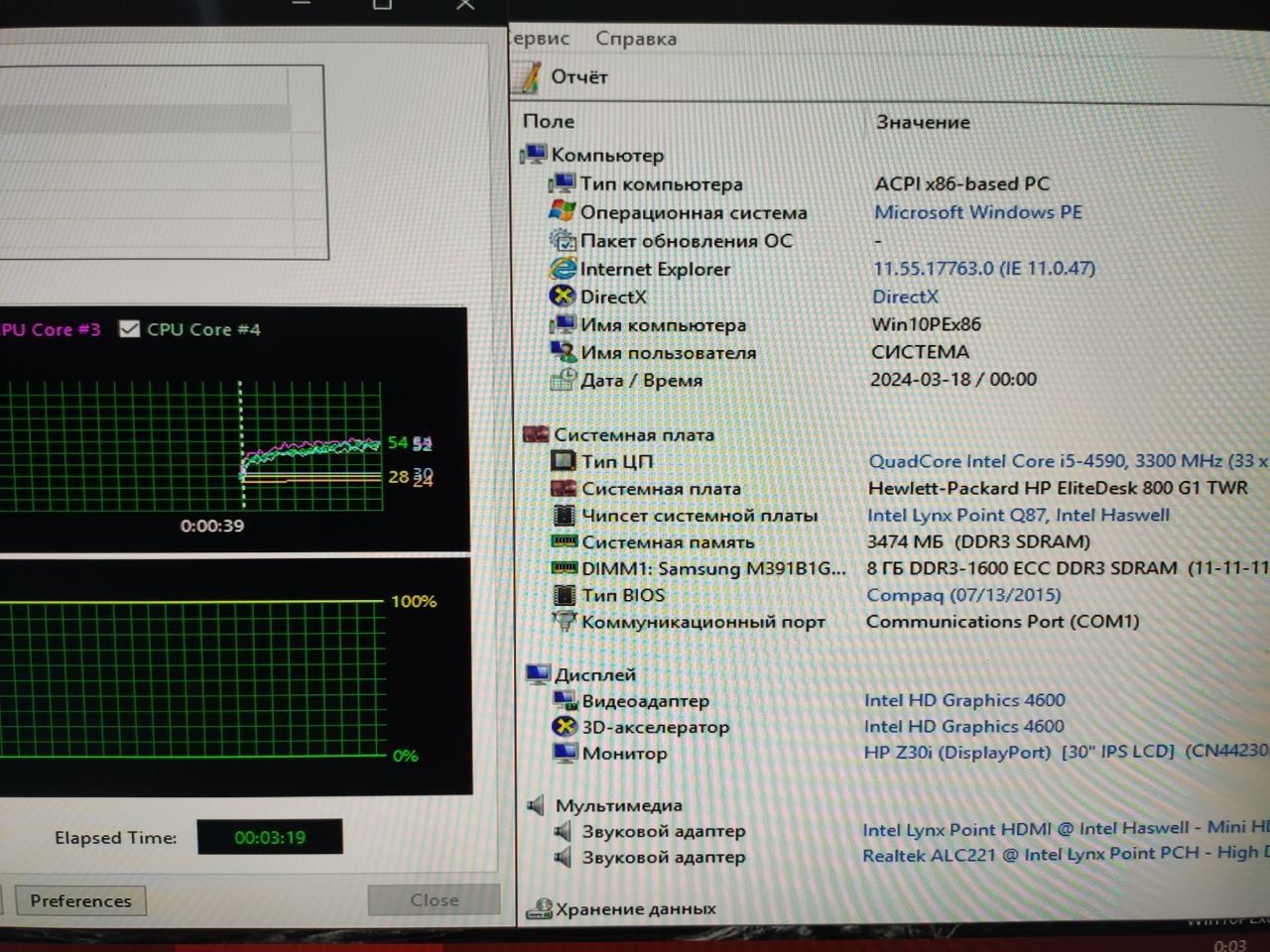This screenshot has height=952, width=1270.
Task: Open the Intel Lynx Point HDMI audio link
Action: coord(1065,828)
